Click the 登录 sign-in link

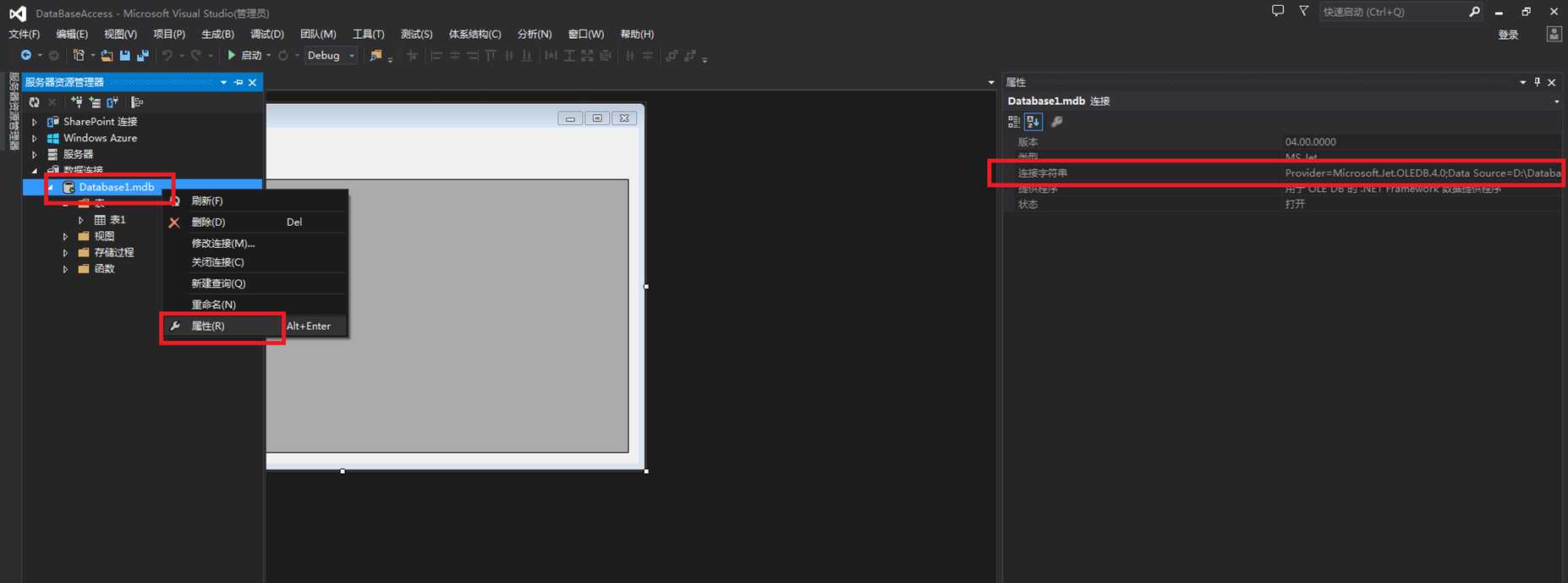click(1508, 35)
